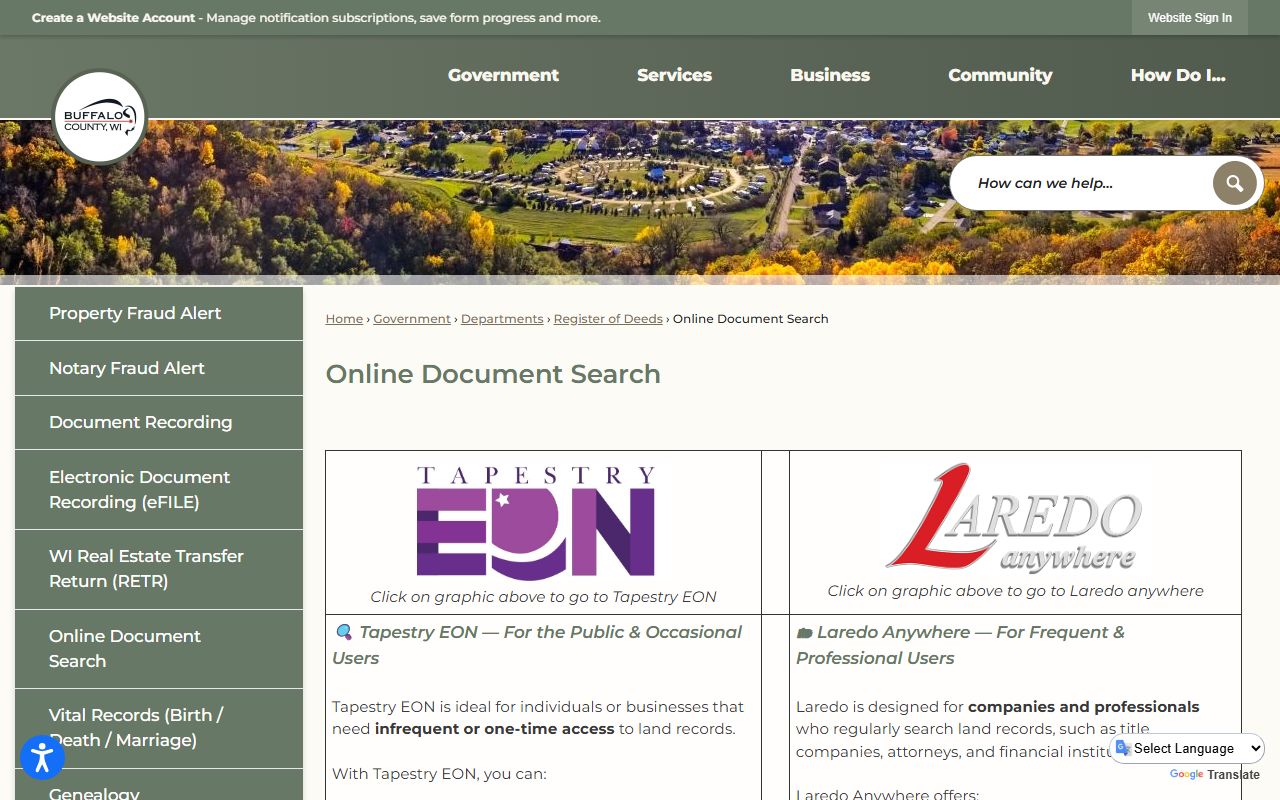The height and width of the screenshot is (800, 1280).
Task: Open the Services menu
Action: pyautogui.click(x=674, y=75)
